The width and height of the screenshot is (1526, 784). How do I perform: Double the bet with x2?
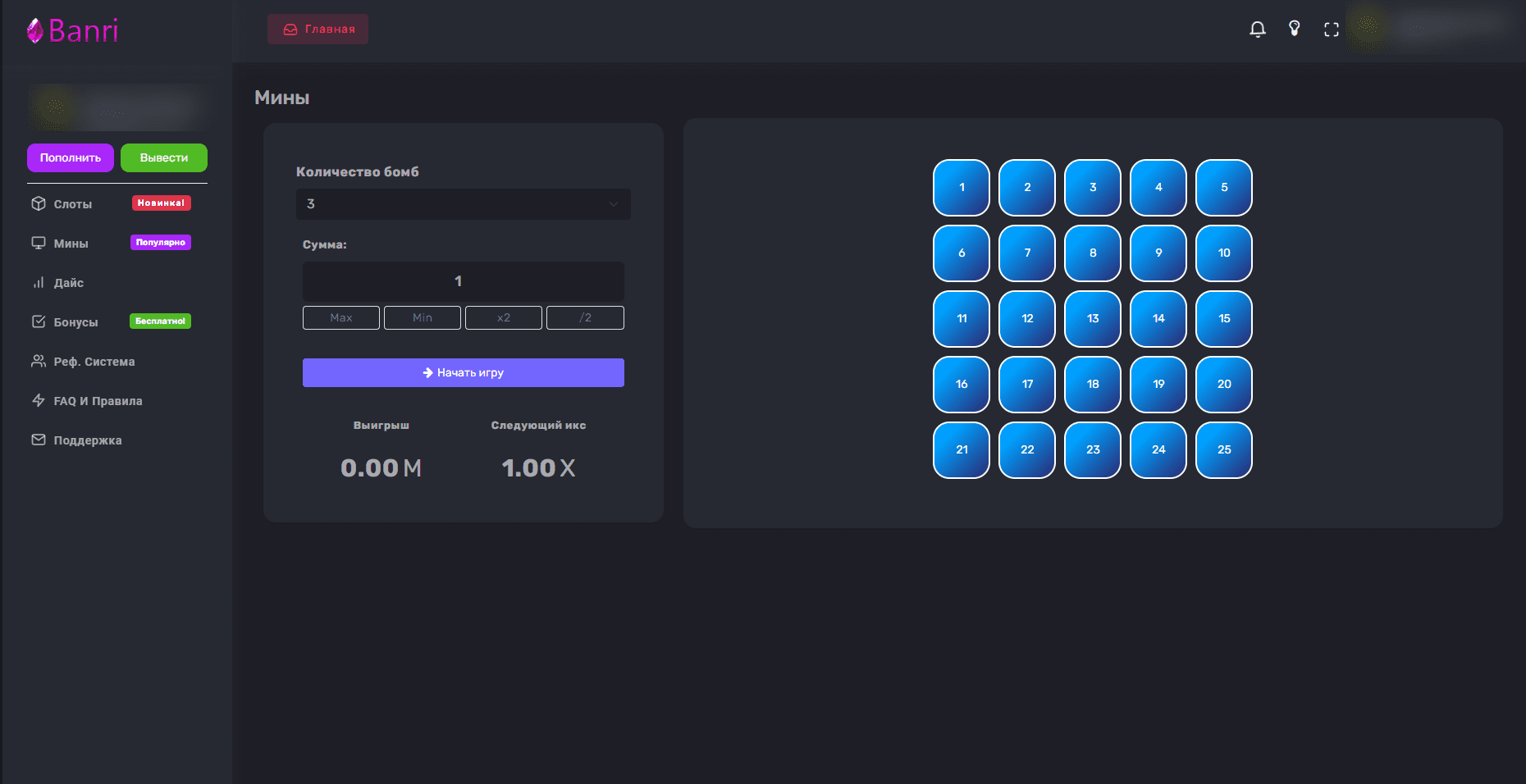(503, 318)
